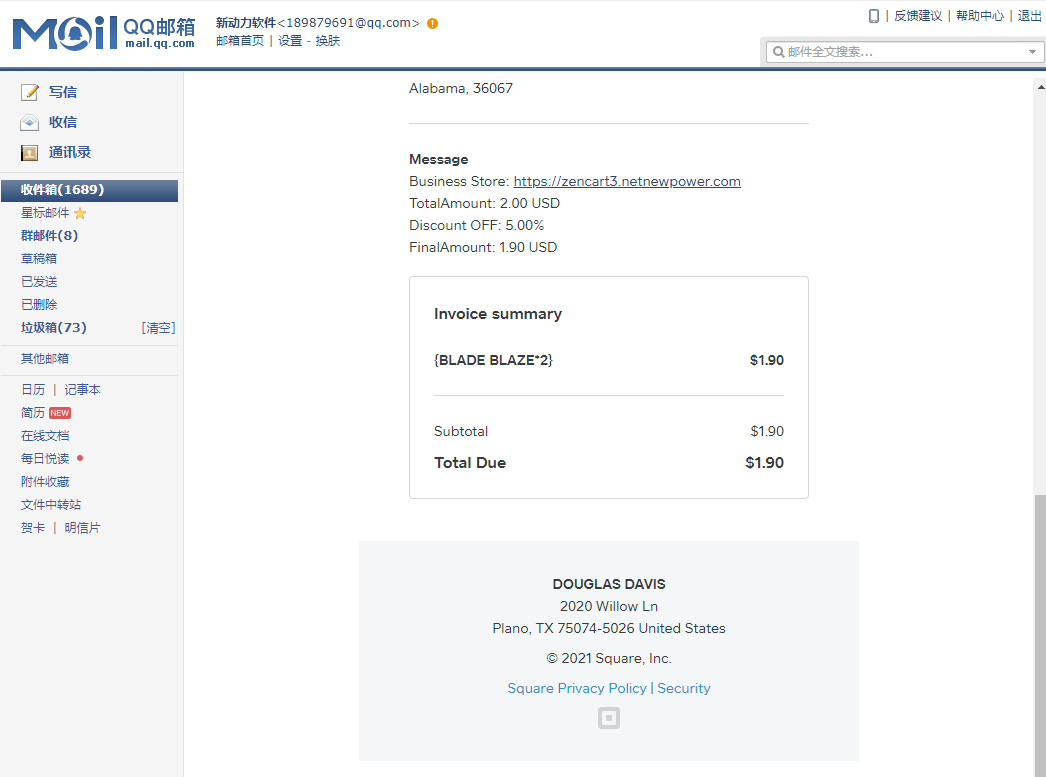Click the compose mail pencil icon
This screenshot has width=1046, height=777.
(30, 92)
